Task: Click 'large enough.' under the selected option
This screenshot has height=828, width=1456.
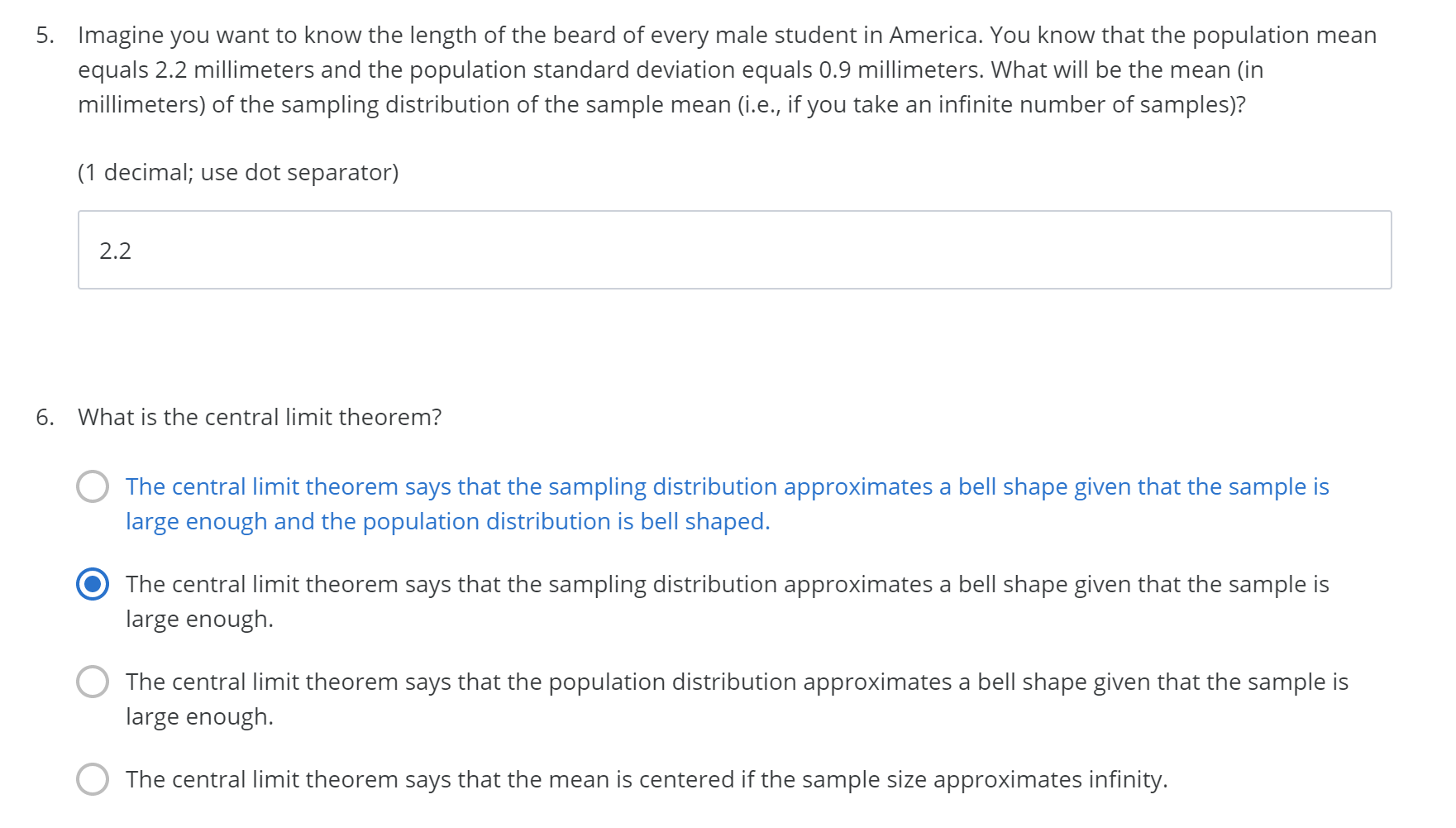Action: pyautogui.click(x=199, y=619)
